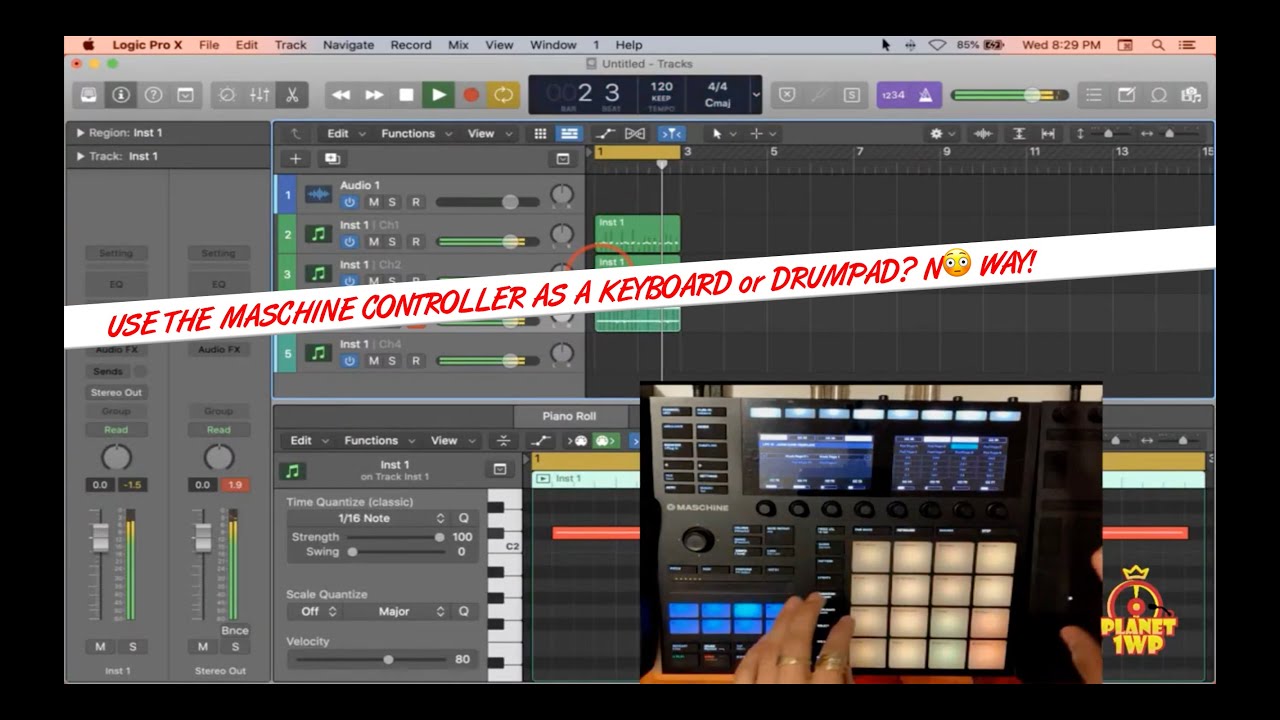Open the Track menu
The image size is (1280, 720).
pos(291,45)
